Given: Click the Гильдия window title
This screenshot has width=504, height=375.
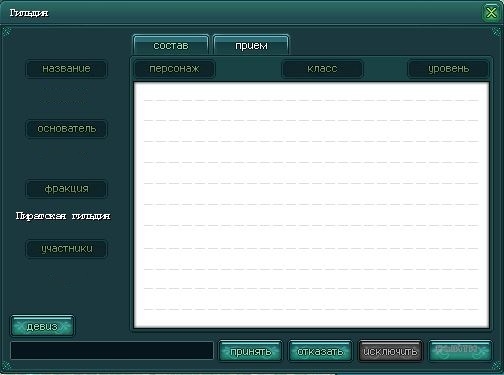Looking at the screenshot, I should (29, 13).
